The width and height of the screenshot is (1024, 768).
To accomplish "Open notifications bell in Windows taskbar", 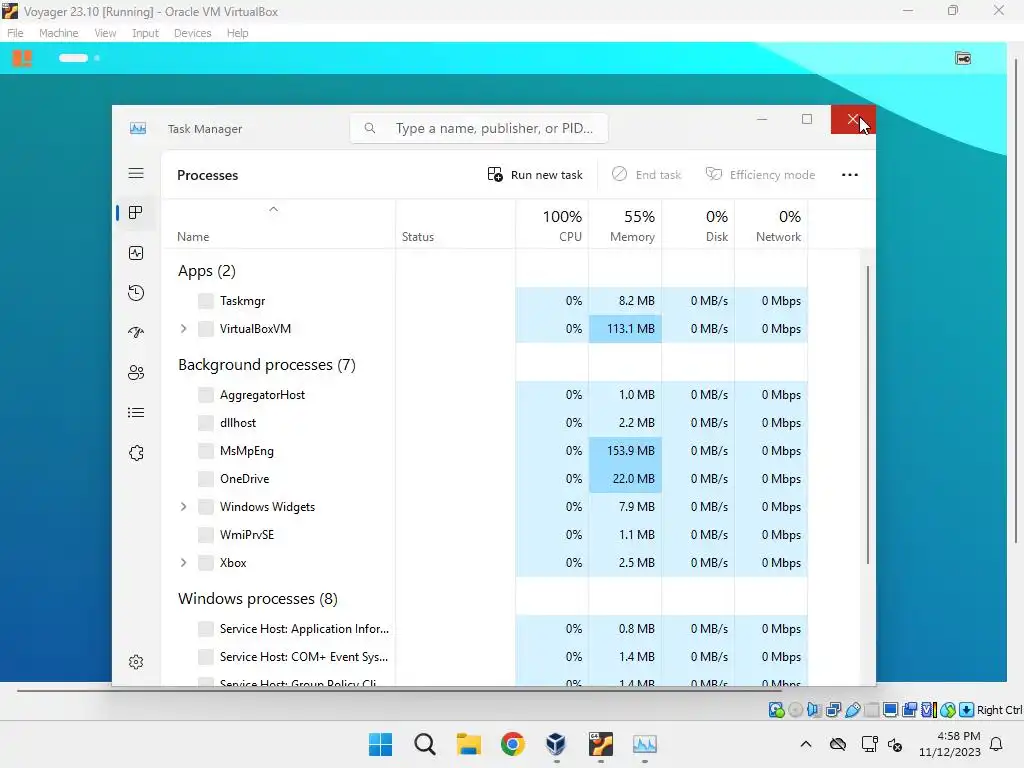I will click(x=996, y=744).
